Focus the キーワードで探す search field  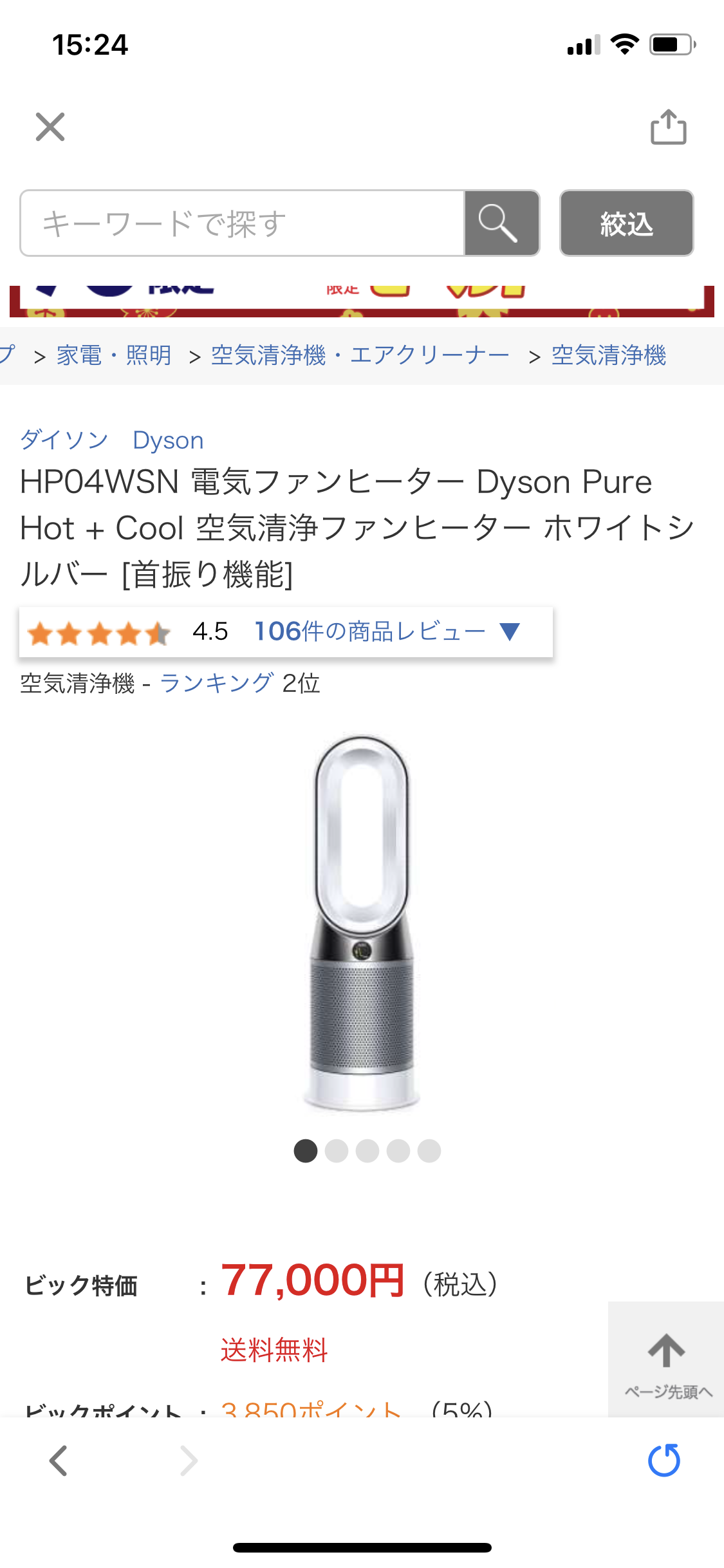pos(243,223)
